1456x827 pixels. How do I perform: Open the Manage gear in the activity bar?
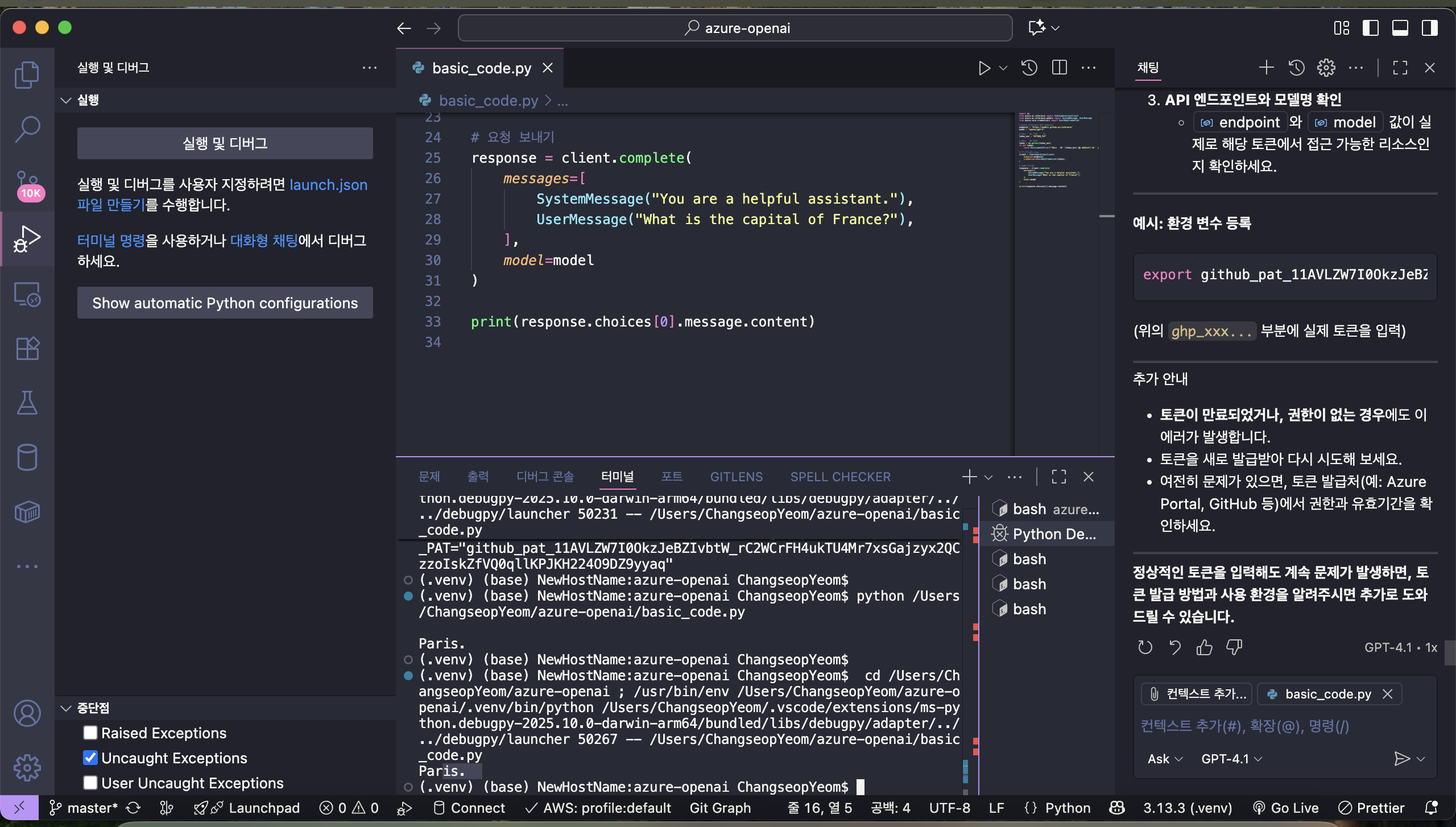(x=27, y=768)
